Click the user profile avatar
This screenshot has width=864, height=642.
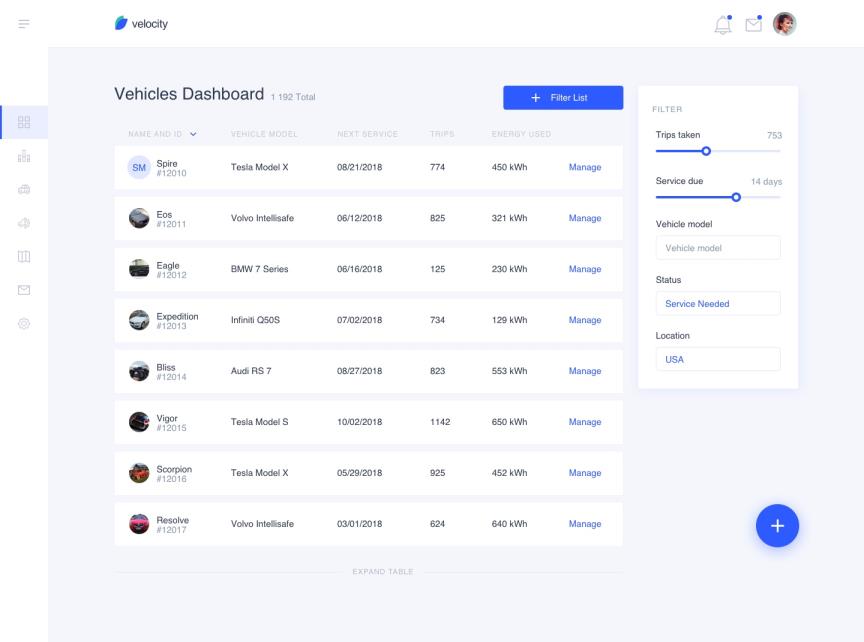click(x=785, y=24)
